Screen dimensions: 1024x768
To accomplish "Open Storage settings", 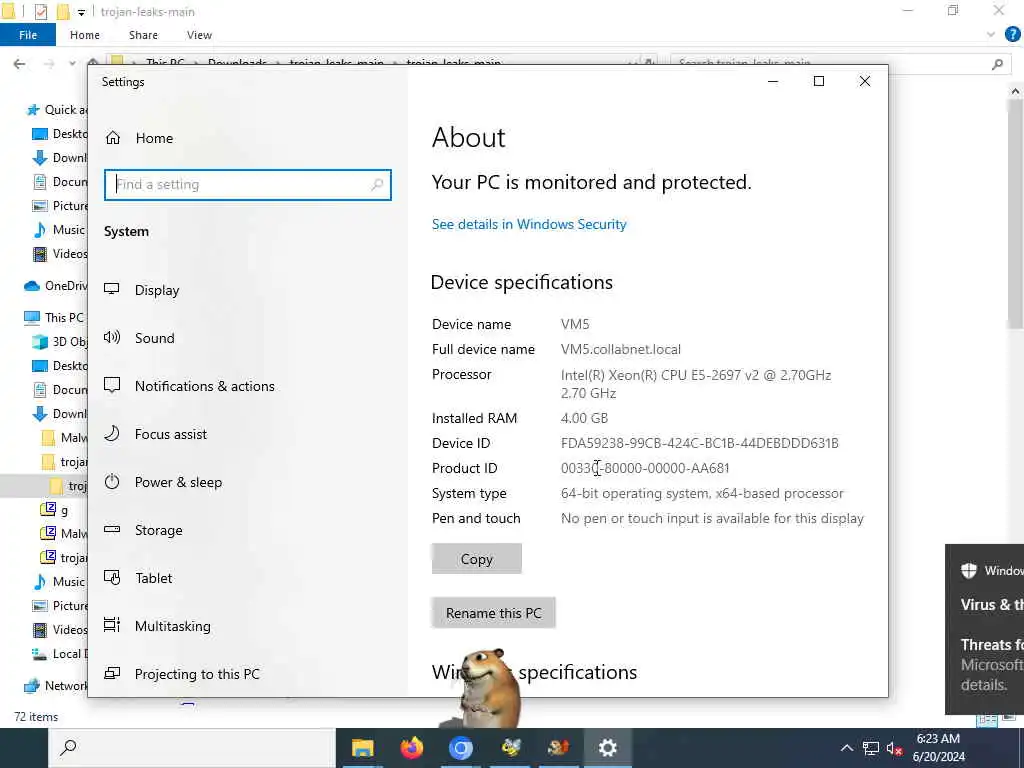I will click(x=143, y=530).
